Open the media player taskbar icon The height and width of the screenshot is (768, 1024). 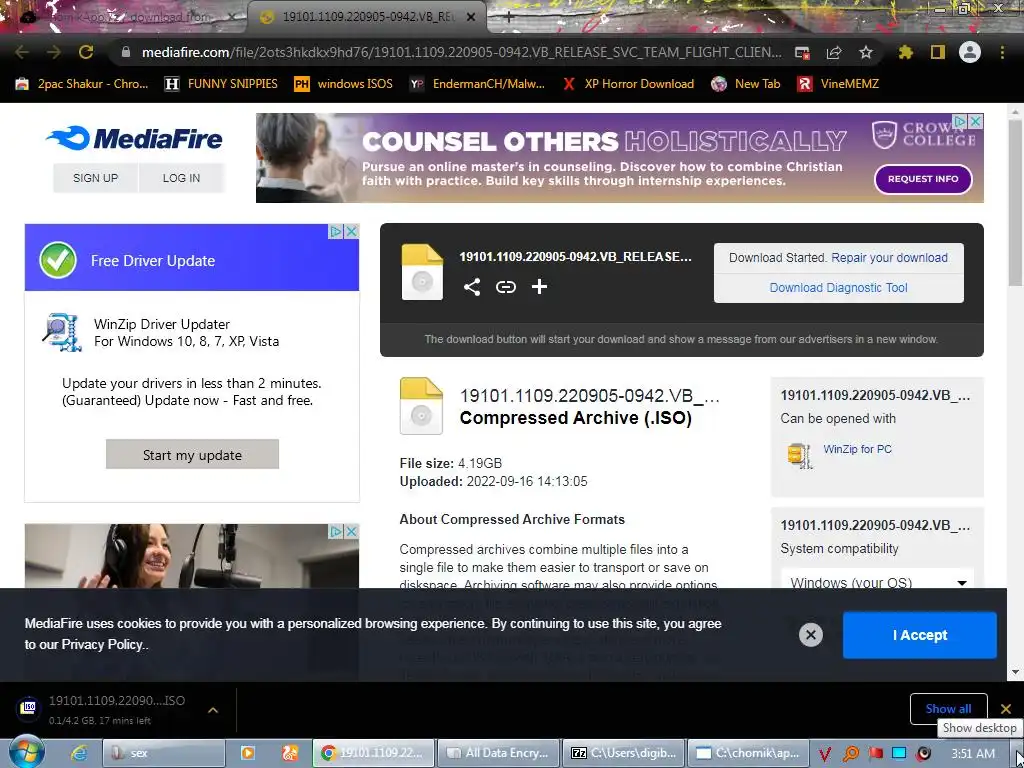point(248,753)
